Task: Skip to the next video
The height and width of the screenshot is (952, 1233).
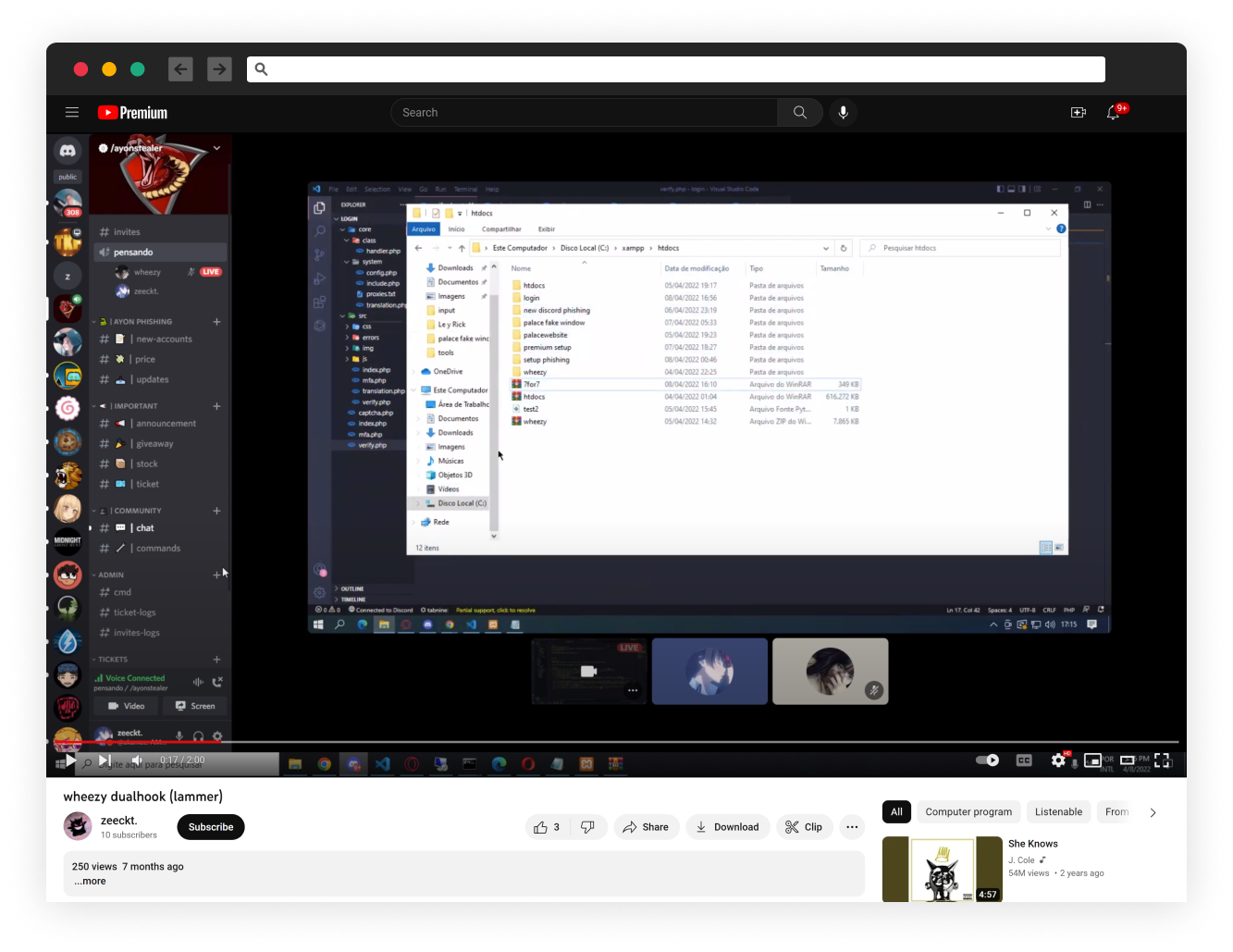Action: (105, 760)
